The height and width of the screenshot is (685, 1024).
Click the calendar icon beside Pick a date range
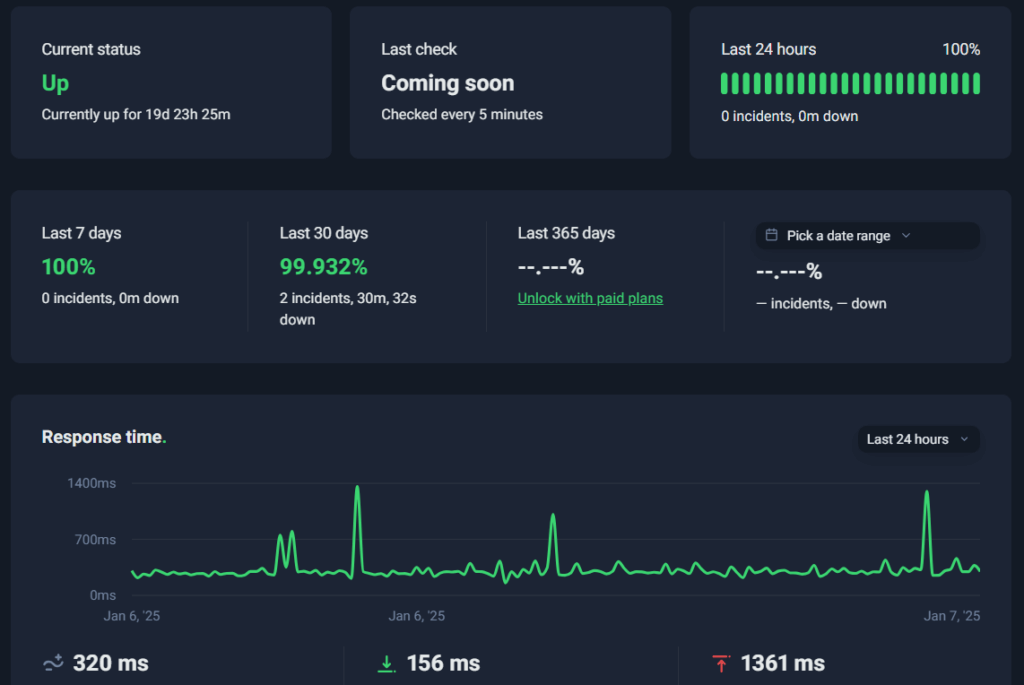pos(771,236)
